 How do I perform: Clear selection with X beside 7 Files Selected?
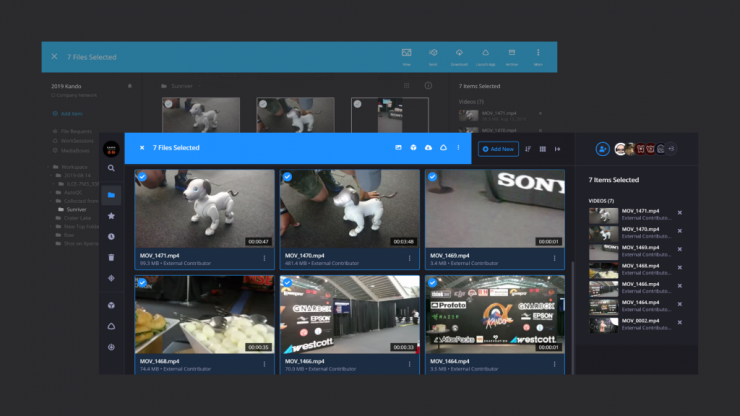click(141, 148)
